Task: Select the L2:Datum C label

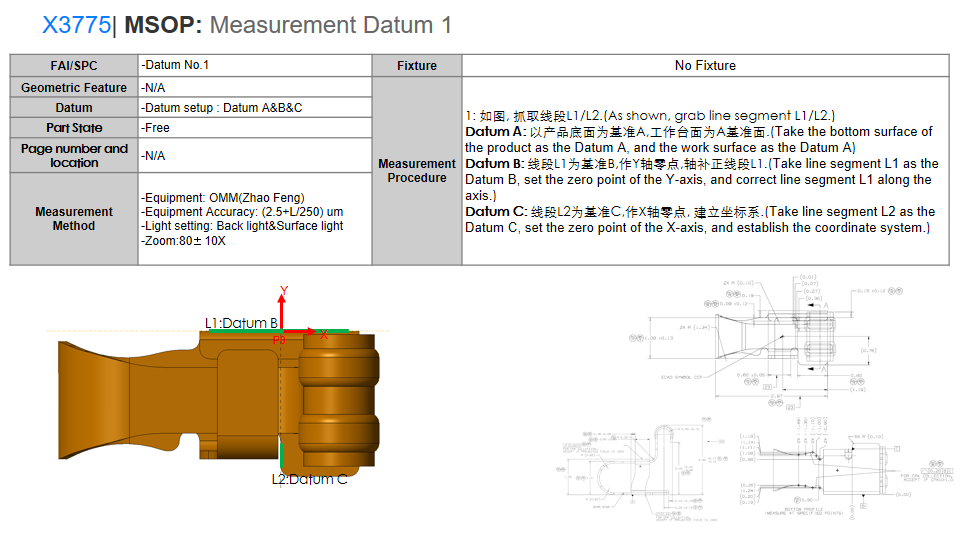Action: pos(310,479)
